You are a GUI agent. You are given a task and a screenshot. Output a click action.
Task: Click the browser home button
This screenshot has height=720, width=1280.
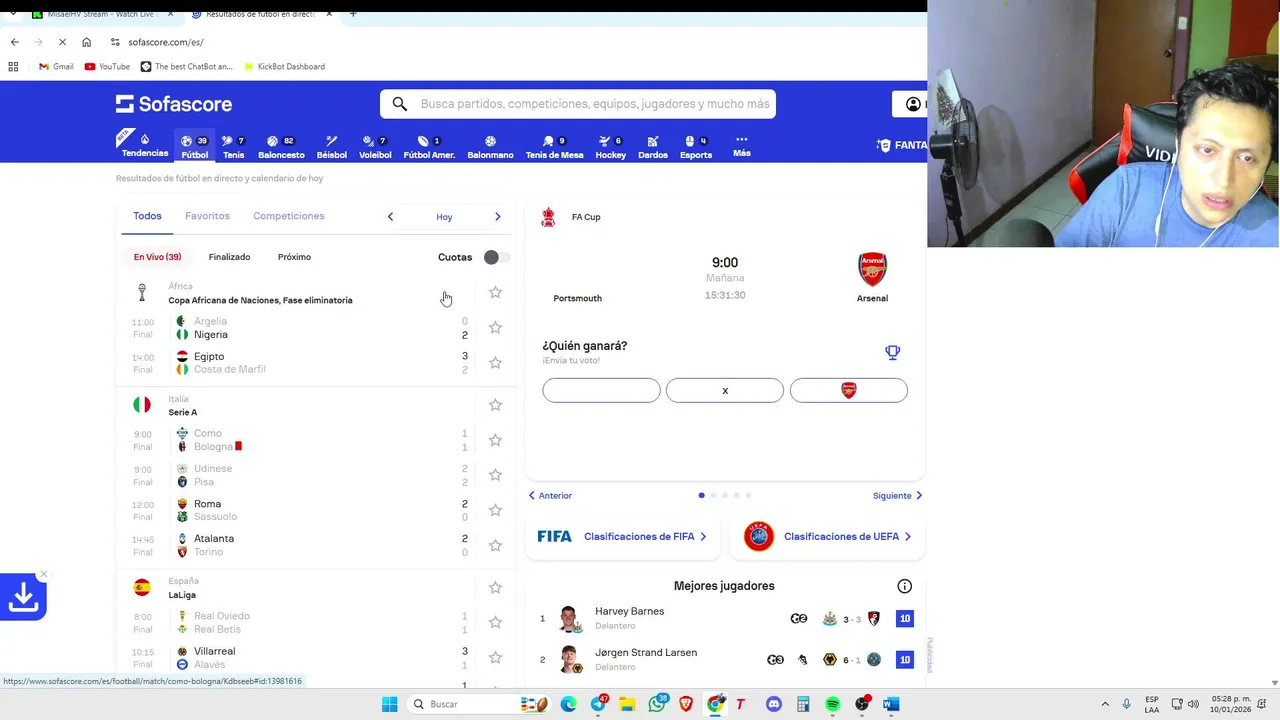pyautogui.click(x=87, y=42)
